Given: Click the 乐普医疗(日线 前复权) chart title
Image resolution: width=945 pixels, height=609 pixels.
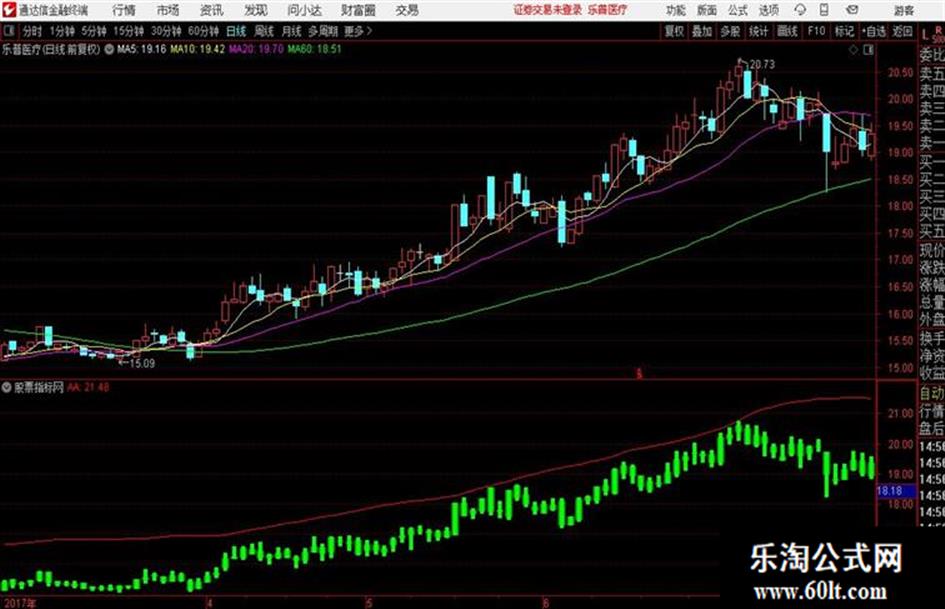Looking at the screenshot, I should coord(51,49).
